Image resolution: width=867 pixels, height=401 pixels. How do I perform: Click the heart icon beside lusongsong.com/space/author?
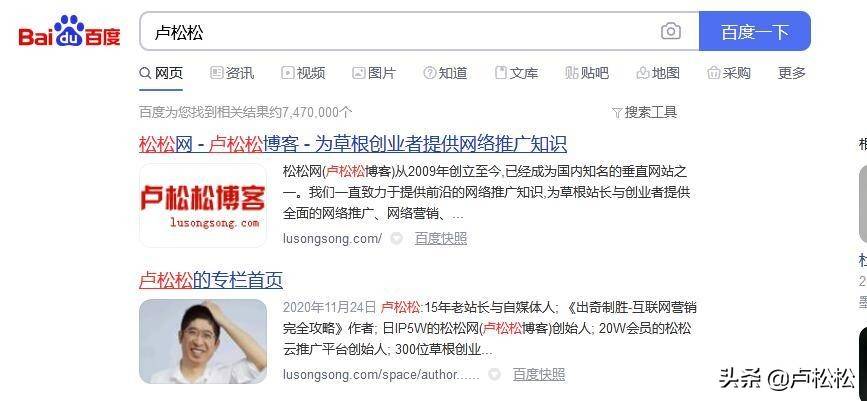pos(494,374)
